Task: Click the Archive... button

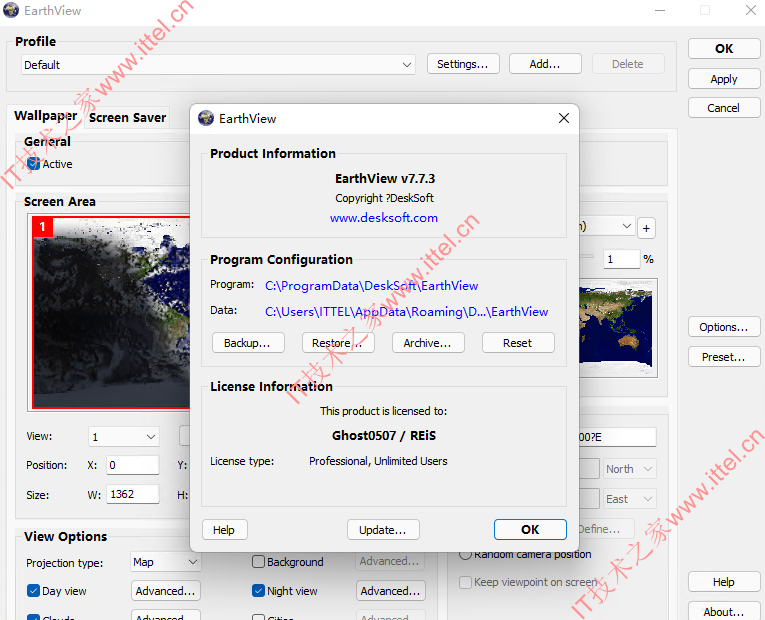Action: coord(428,343)
